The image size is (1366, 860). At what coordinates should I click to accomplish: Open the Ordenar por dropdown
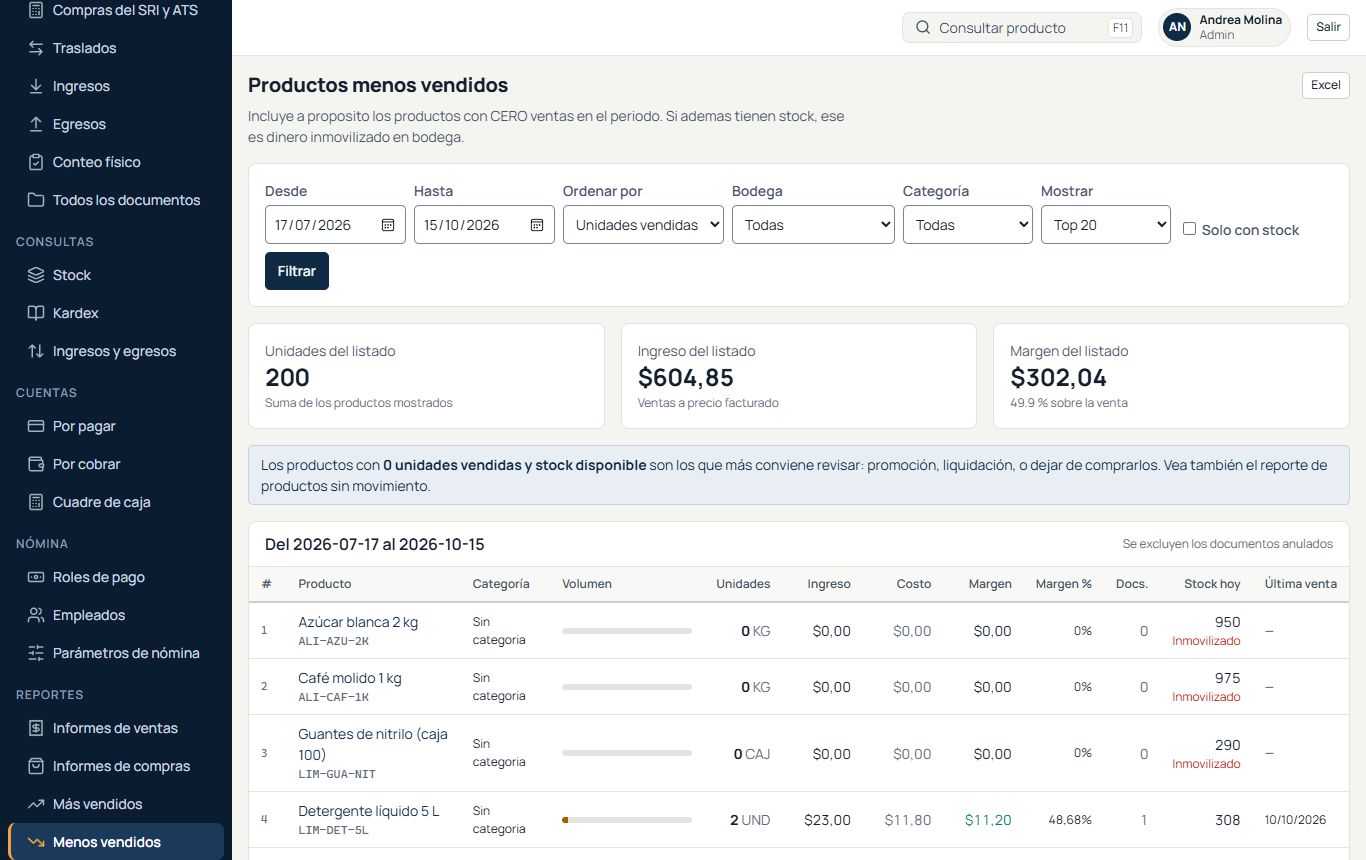[x=643, y=225]
